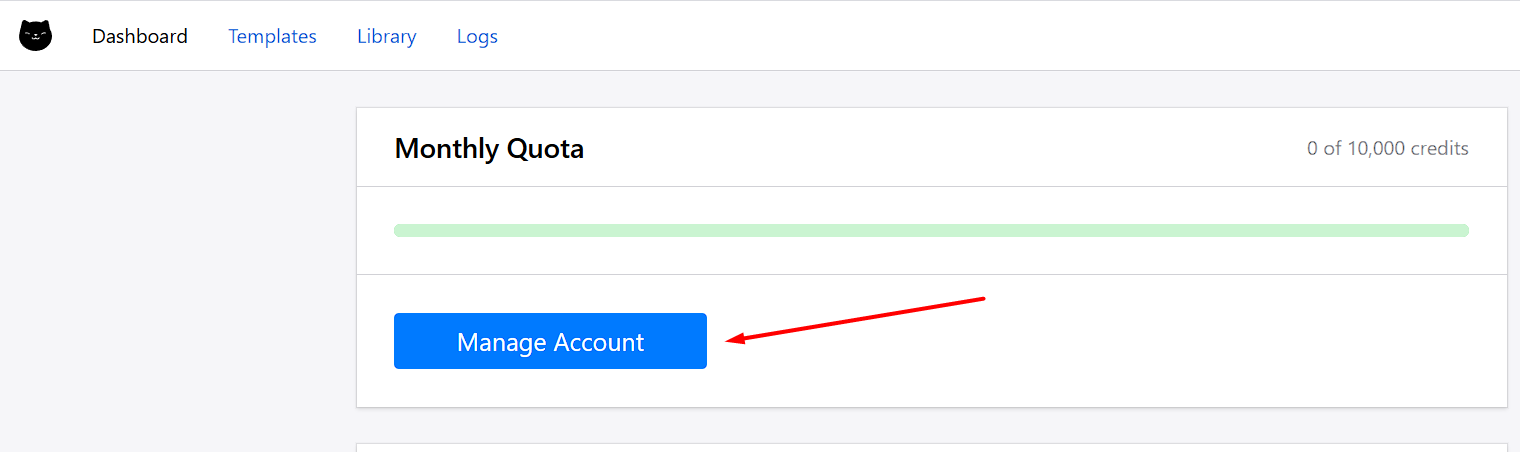Select the Monthly Quota heading
1520x452 pixels.
(489, 148)
